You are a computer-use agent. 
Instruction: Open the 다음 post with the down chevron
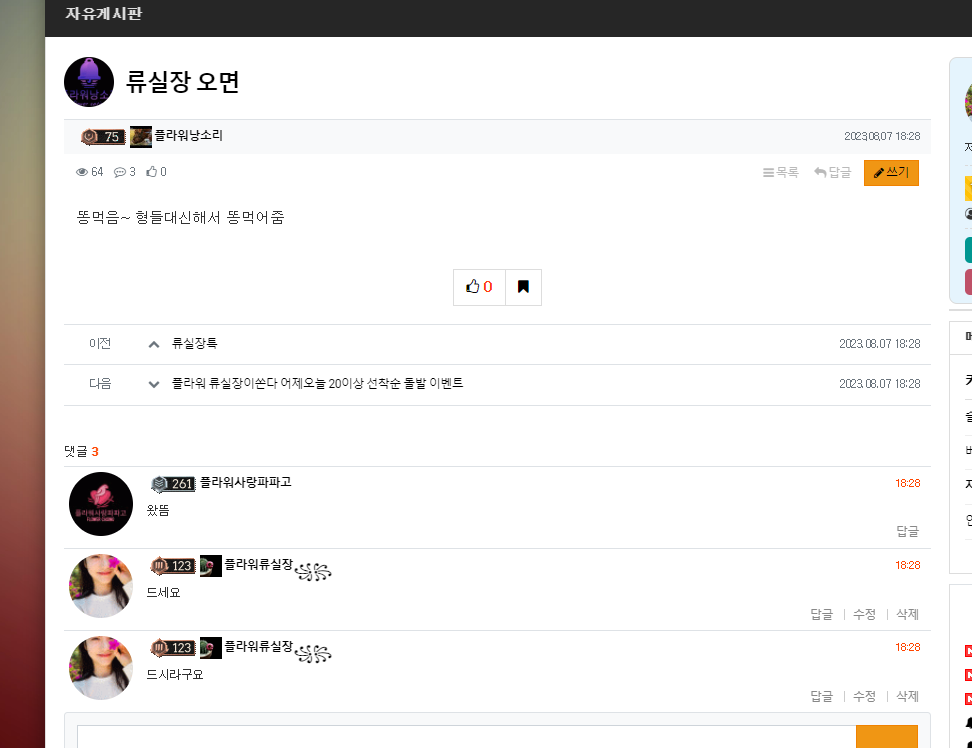pyautogui.click(x=154, y=384)
